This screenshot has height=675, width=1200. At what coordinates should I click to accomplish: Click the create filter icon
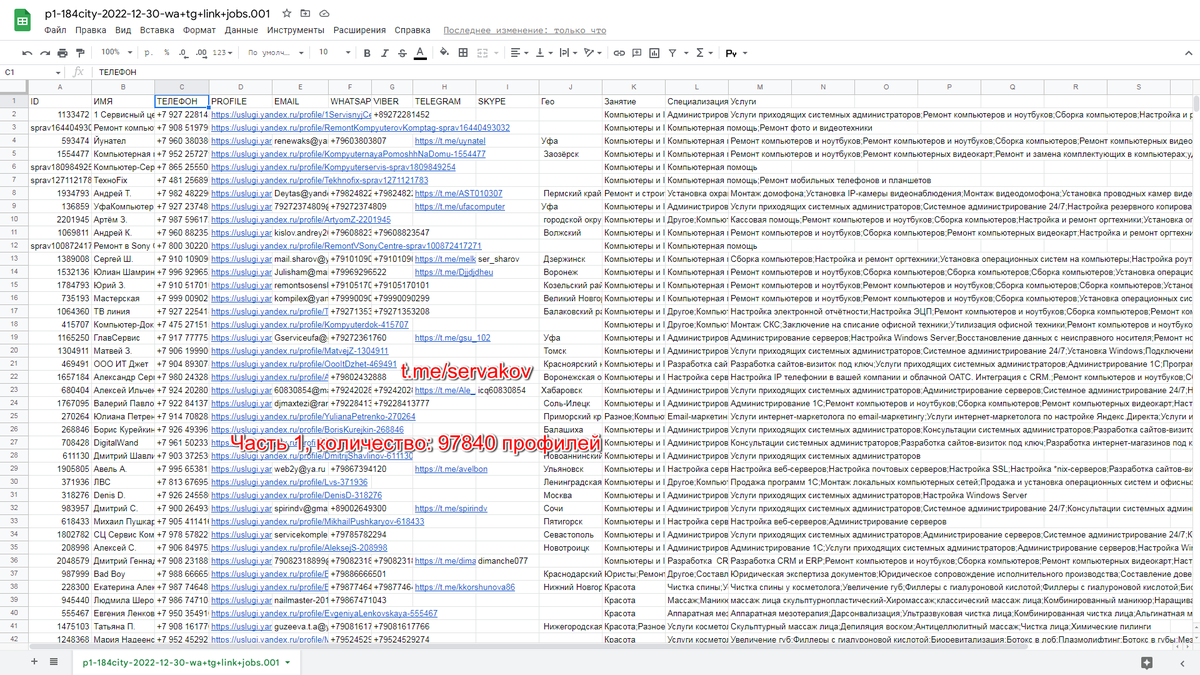point(673,52)
